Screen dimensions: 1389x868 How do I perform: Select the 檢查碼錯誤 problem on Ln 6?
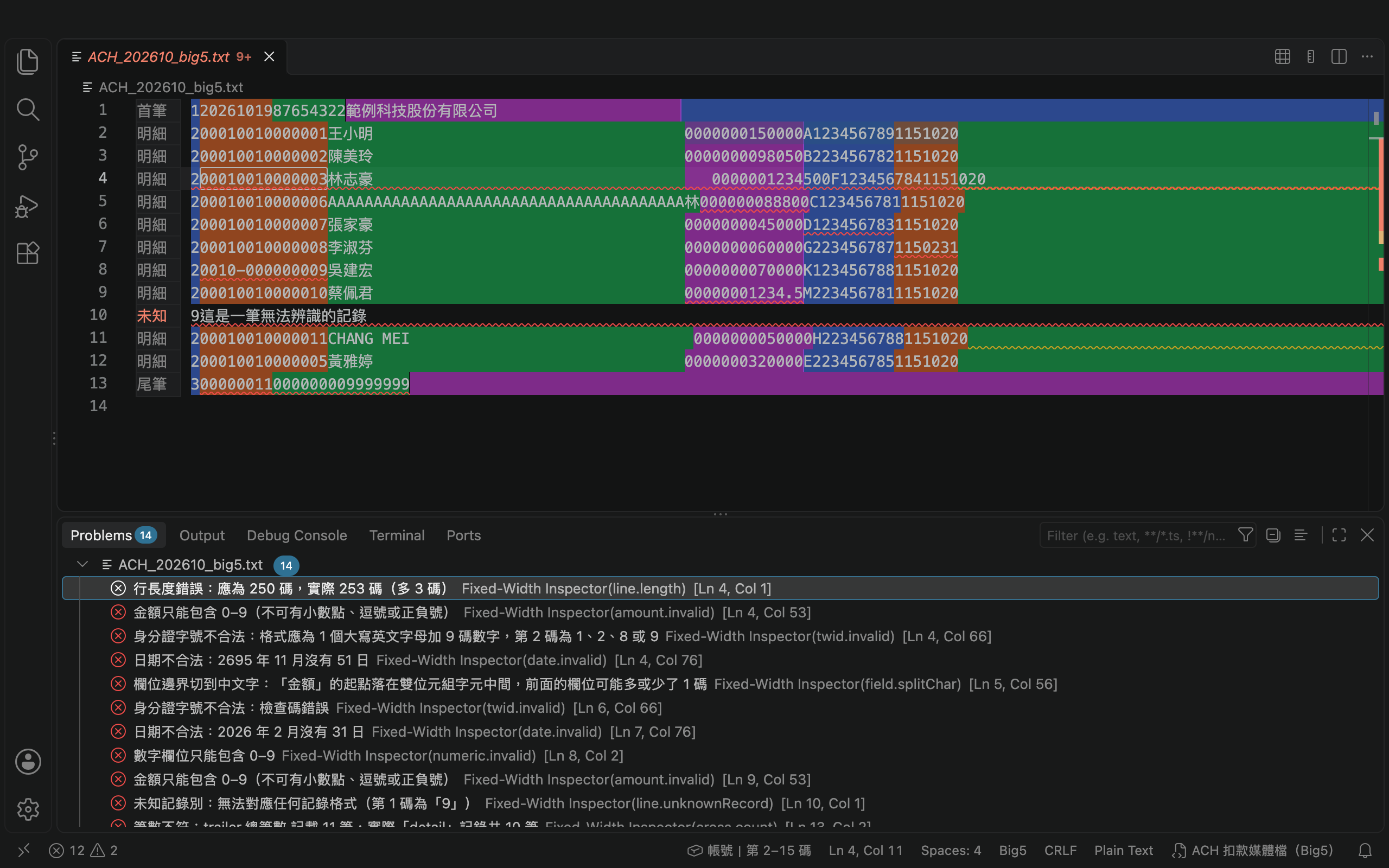721,708
